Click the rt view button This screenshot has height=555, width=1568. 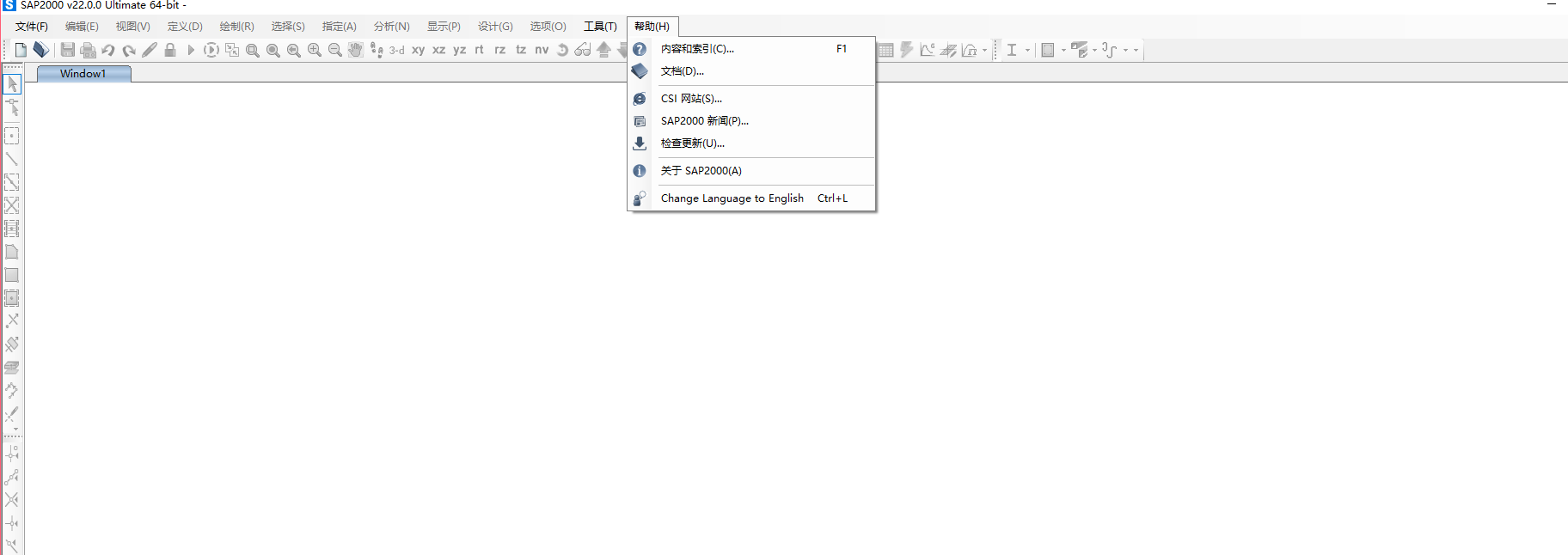coord(480,50)
